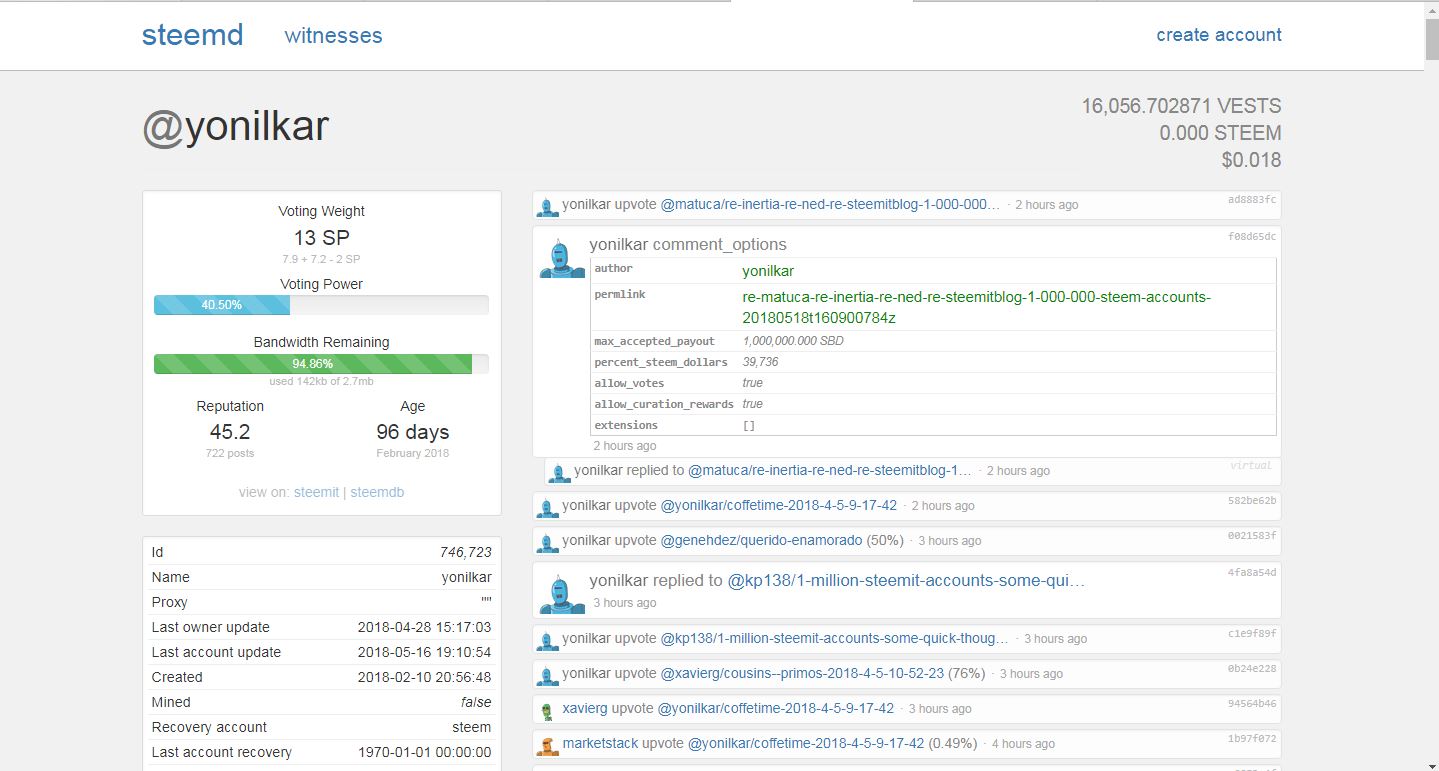Click the avatar on the @kp138 upvote row
Screen dimensions: 1439x771
[x=547, y=640]
